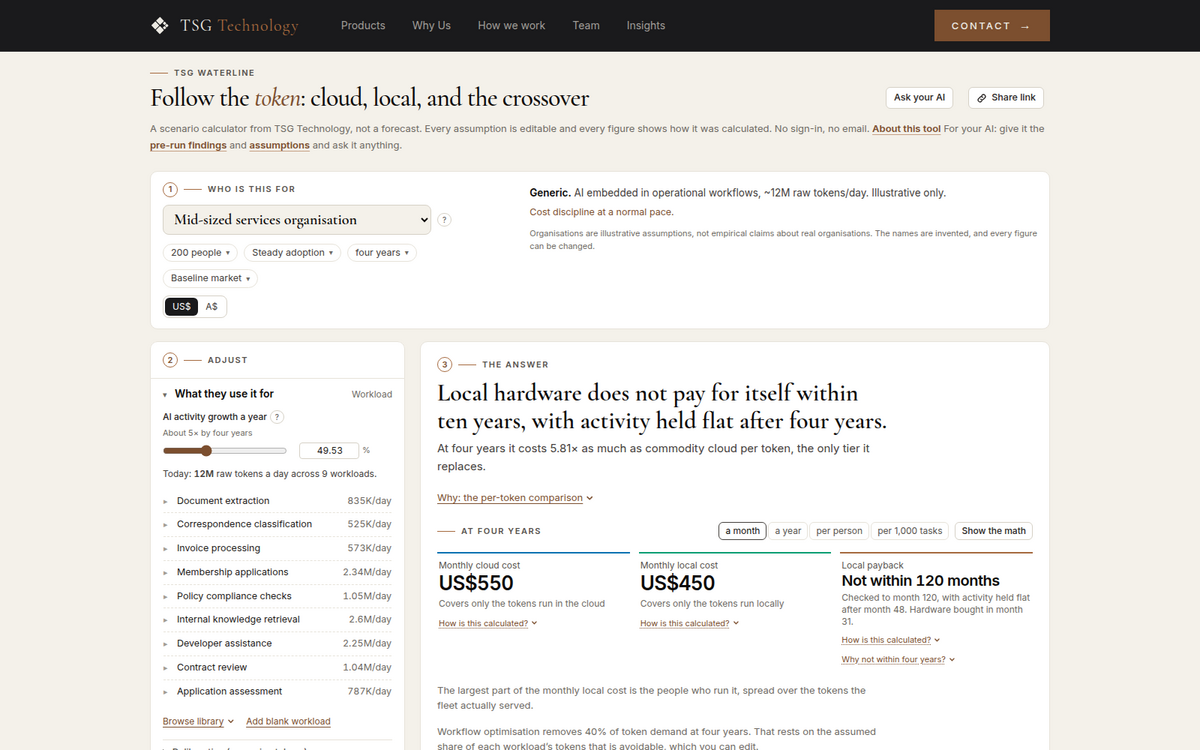Viewport: 1200px width, 750px height.
Task: Click the CONTACT button
Action: click(992, 26)
